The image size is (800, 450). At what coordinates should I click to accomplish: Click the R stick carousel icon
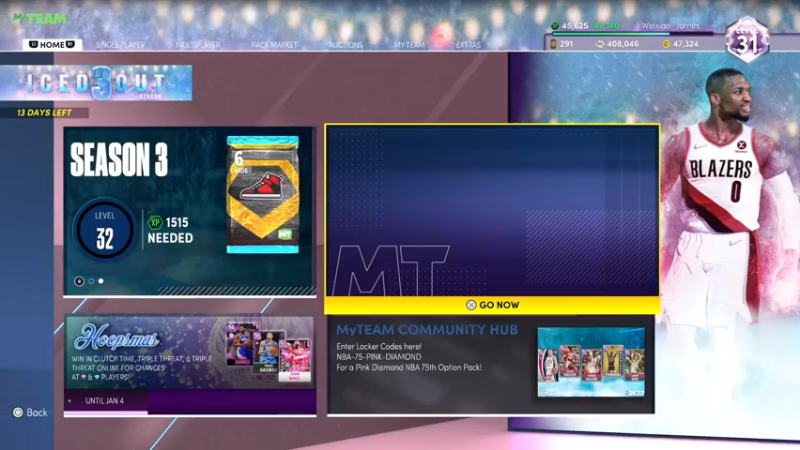[x=79, y=281]
